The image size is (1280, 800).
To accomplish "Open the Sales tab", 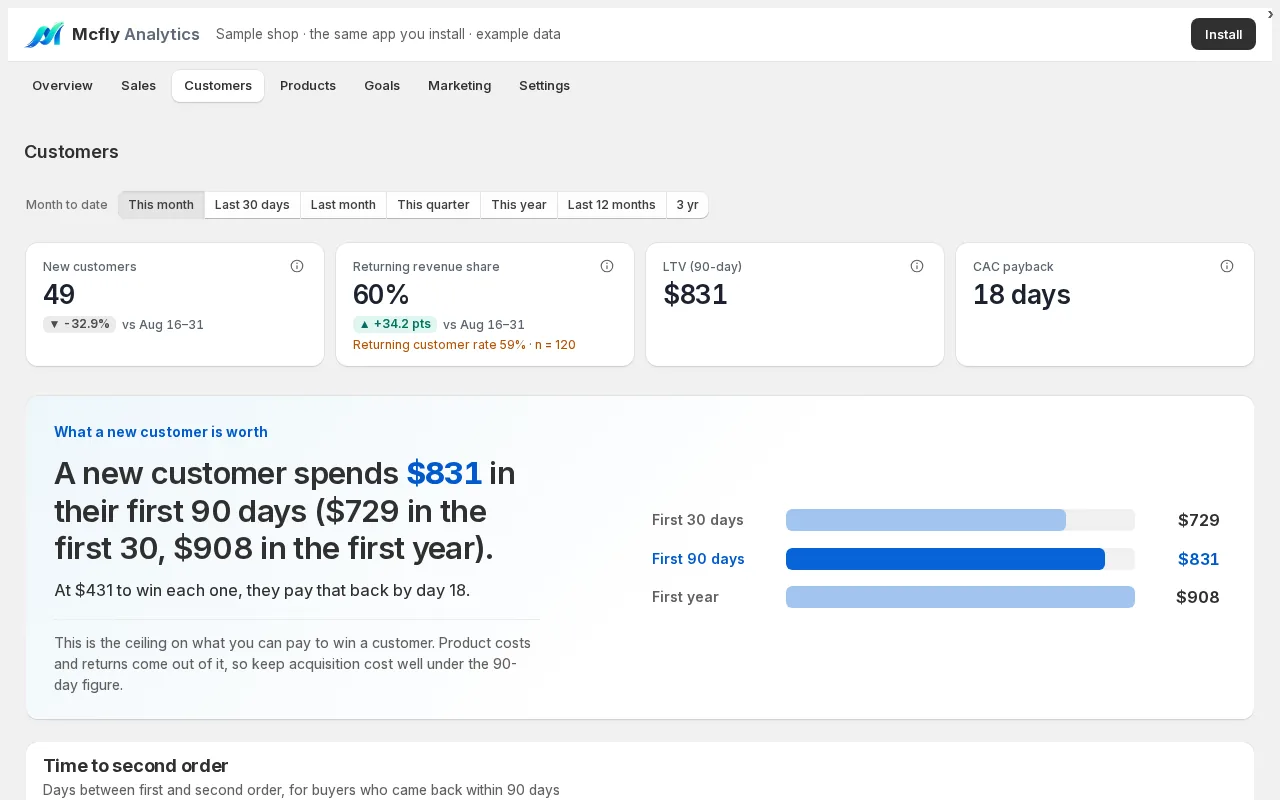I will click(138, 86).
